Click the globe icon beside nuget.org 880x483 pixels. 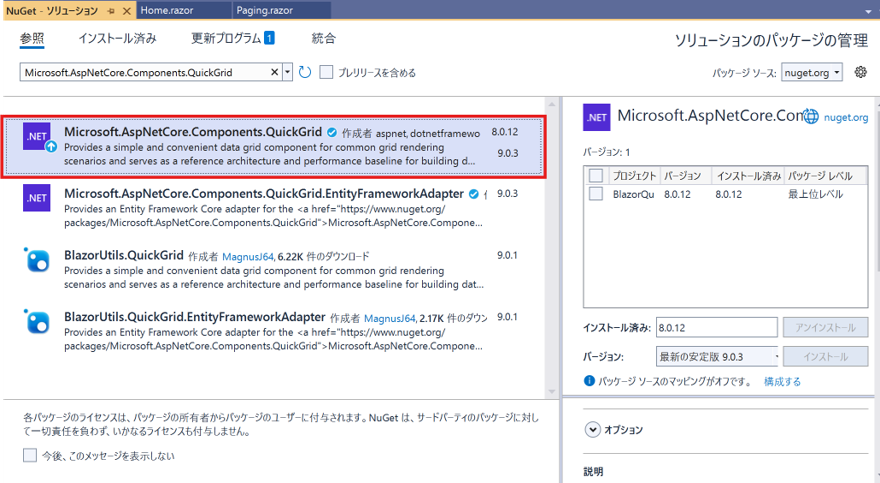[811, 117]
